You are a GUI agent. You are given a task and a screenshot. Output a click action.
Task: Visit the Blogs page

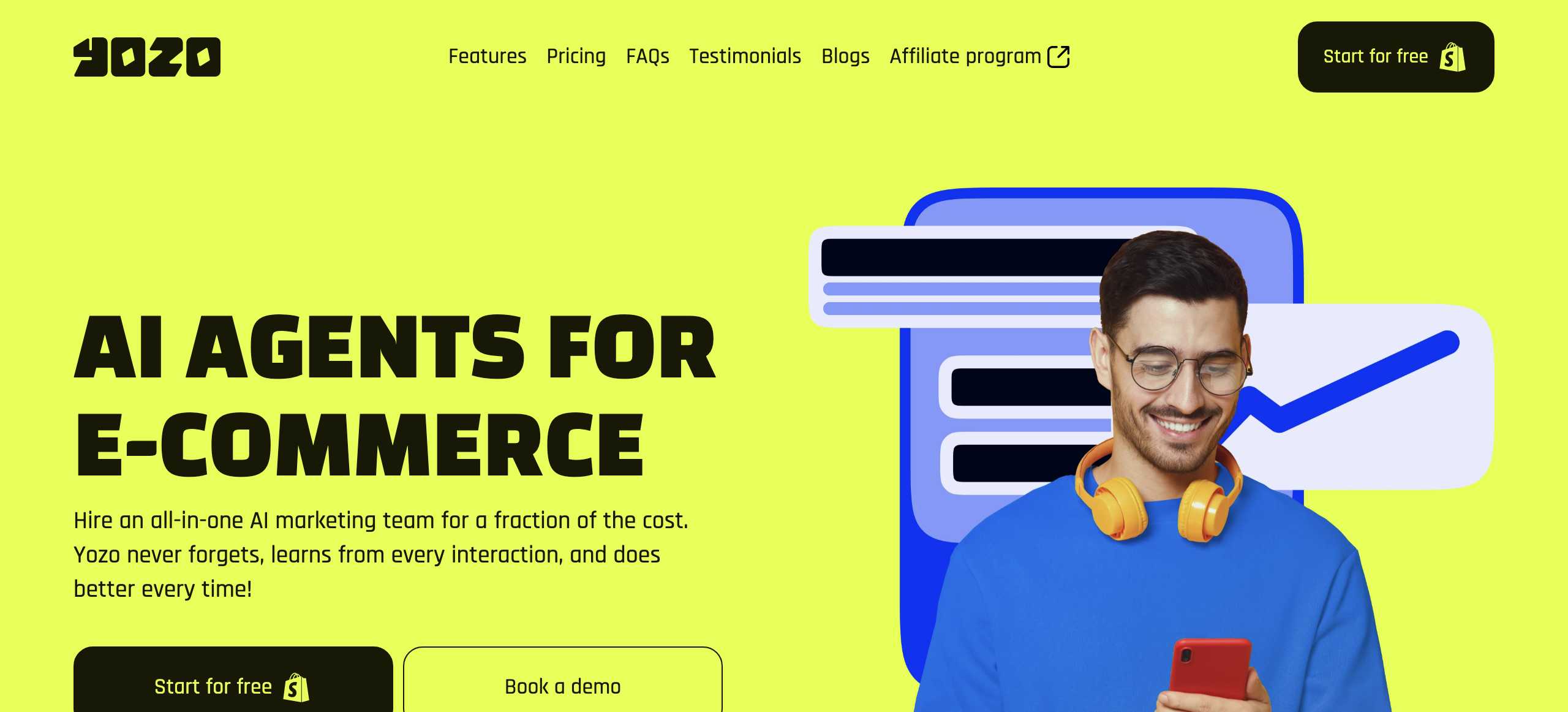[845, 56]
